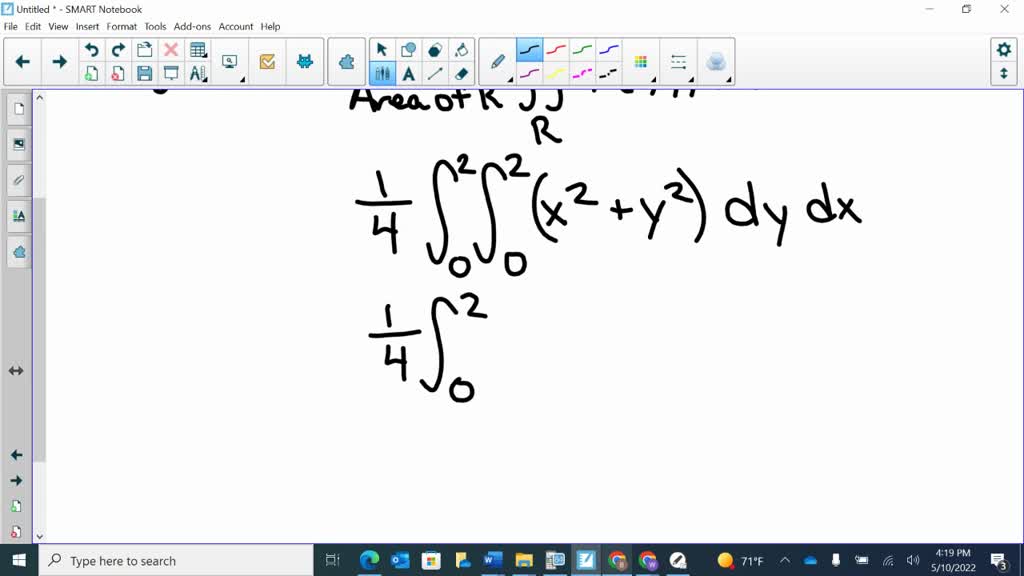
Task: Click the Save floppy disk icon
Action: click(x=144, y=73)
